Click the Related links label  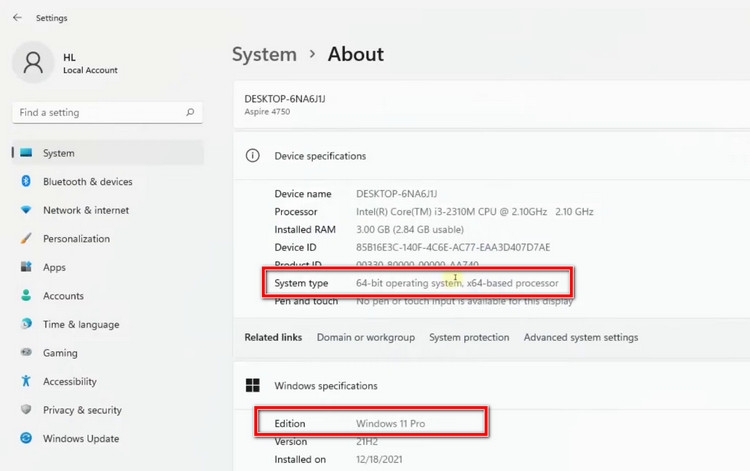(x=273, y=337)
